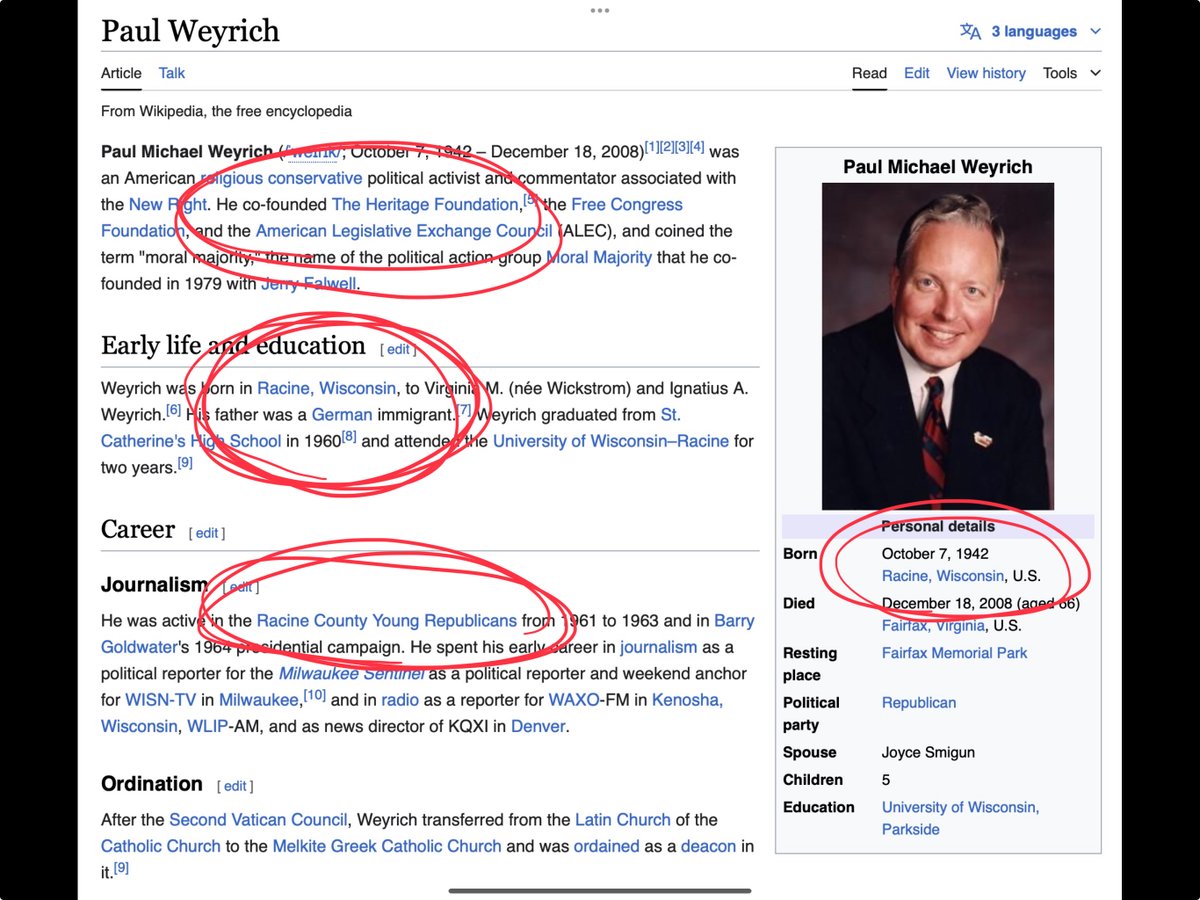Open the Edit tab
The width and height of the screenshot is (1200, 900).
(x=917, y=73)
